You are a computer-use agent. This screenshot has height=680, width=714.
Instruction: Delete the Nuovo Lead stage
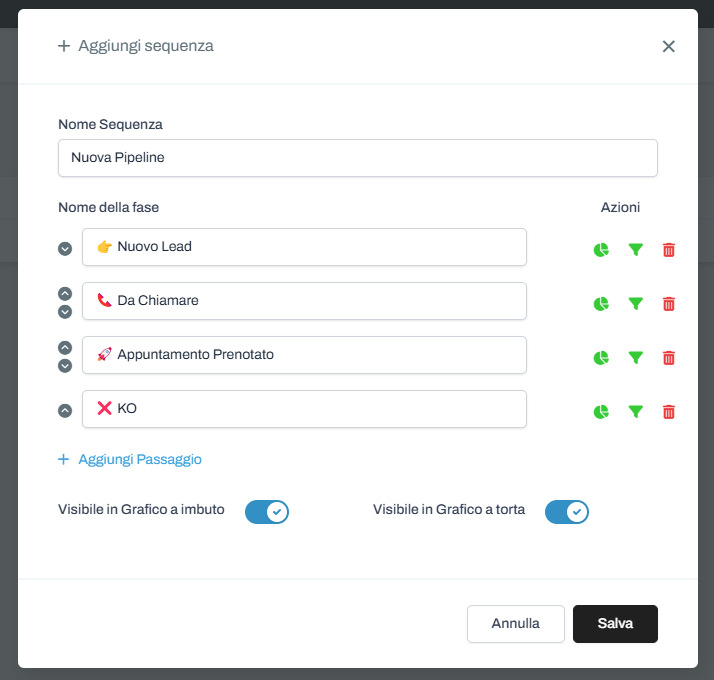click(669, 250)
